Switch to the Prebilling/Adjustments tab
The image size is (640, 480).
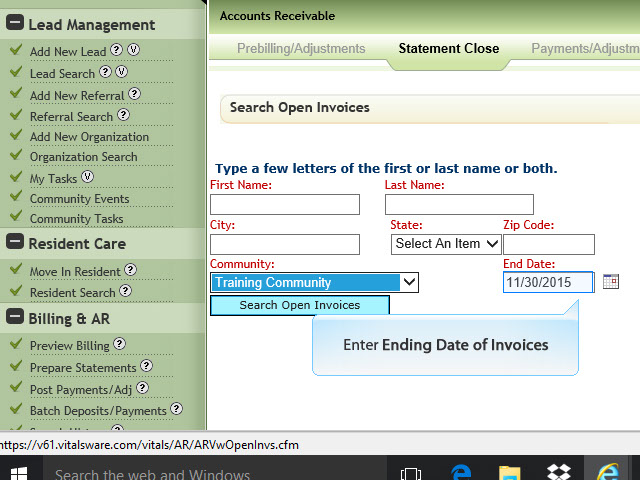[x=301, y=48]
